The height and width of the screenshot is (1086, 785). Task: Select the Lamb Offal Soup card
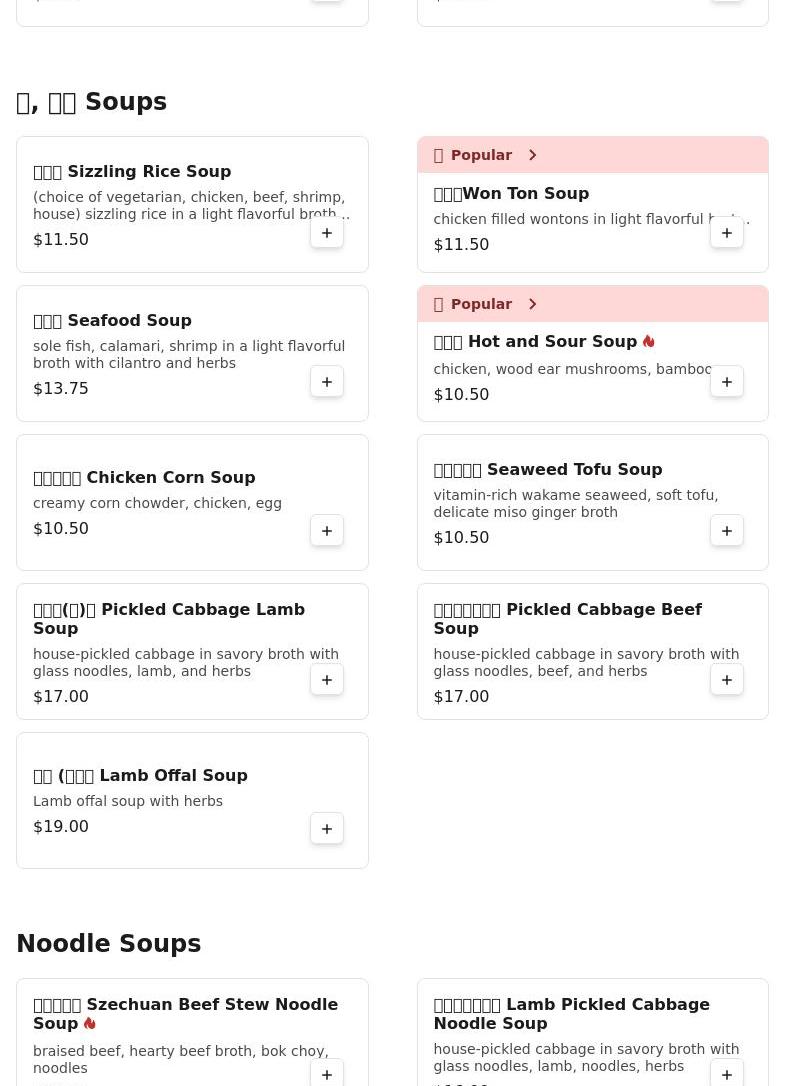[x=192, y=800]
